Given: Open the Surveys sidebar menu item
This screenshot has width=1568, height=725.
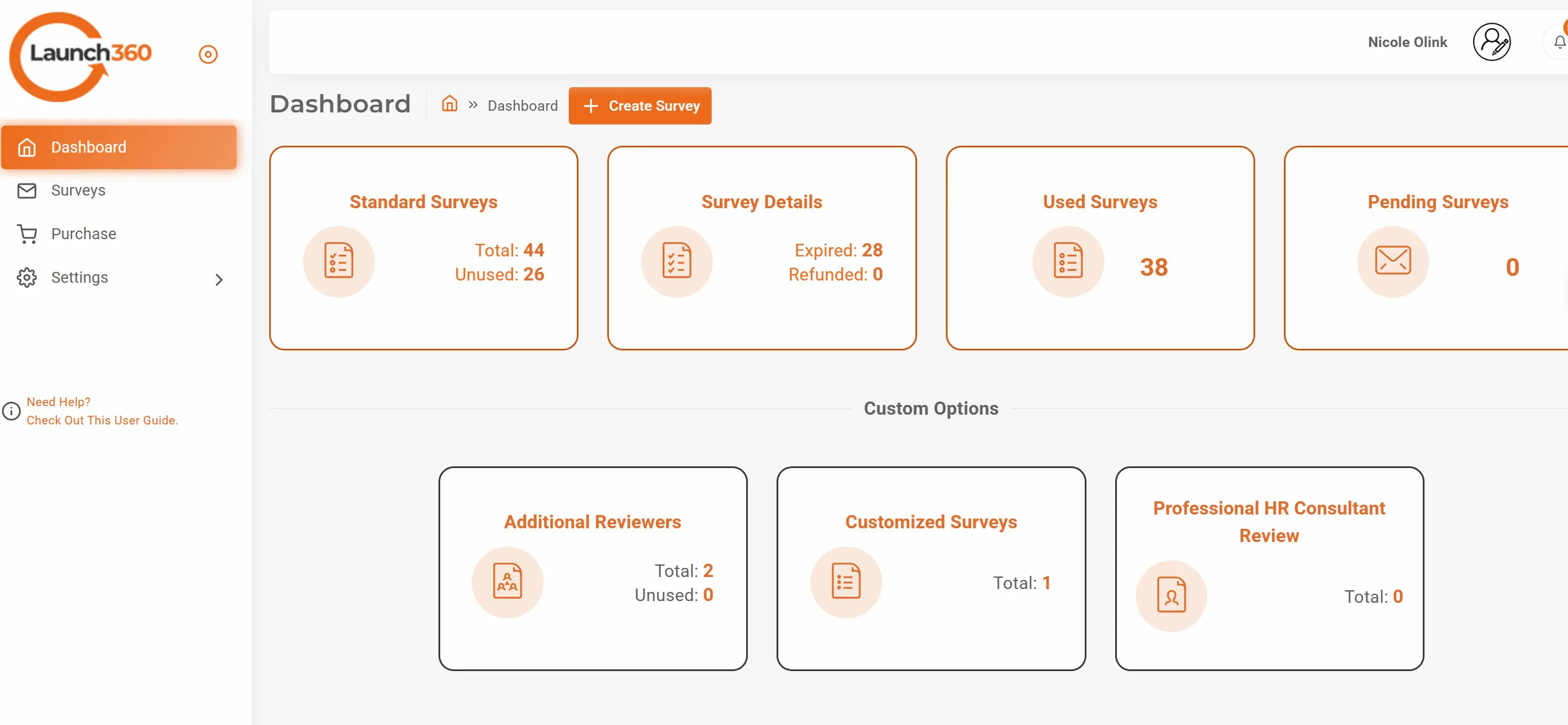Looking at the screenshot, I should 119,190.
